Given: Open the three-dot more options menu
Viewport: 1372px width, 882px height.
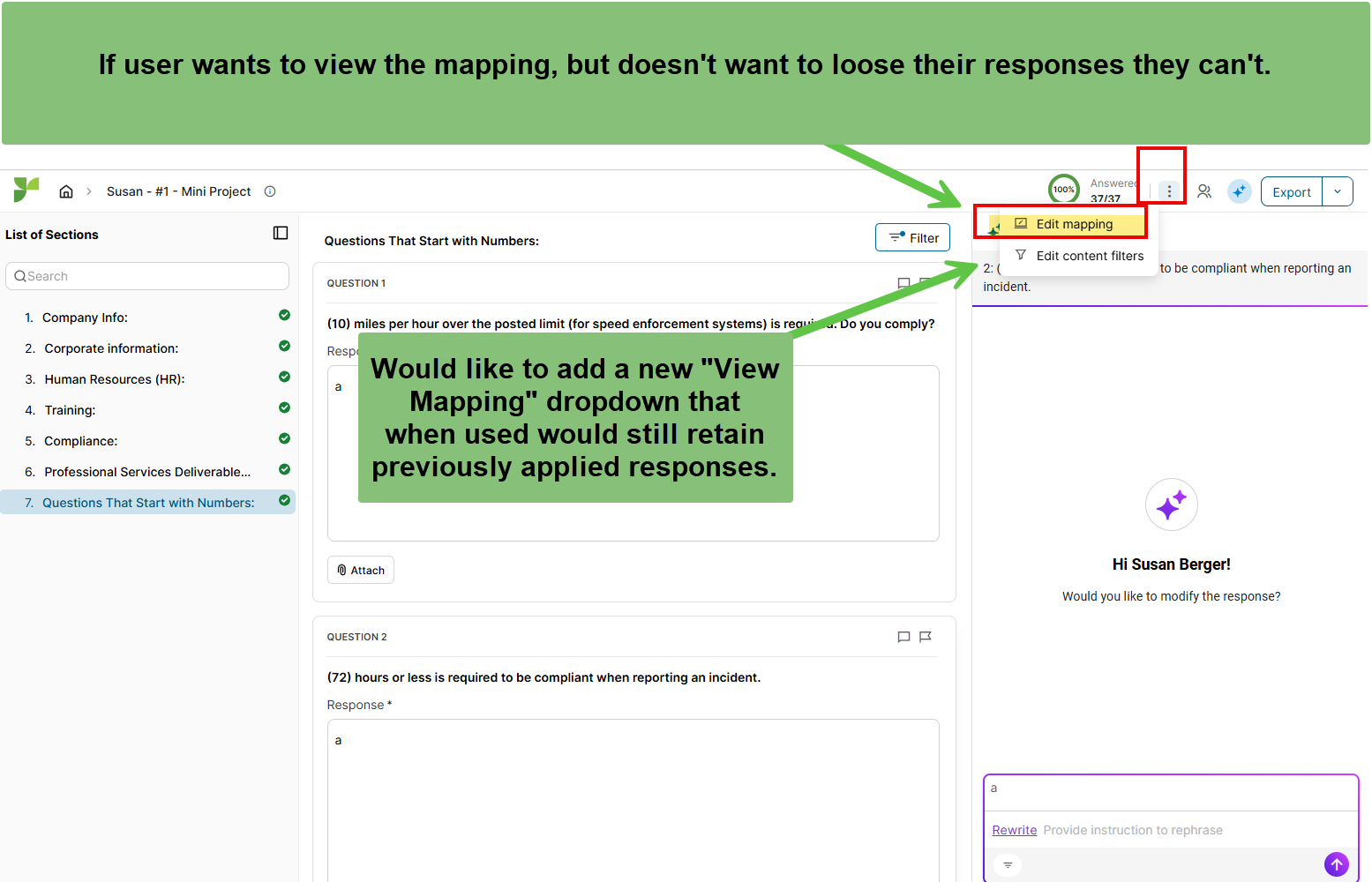Looking at the screenshot, I should (x=1169, y=191).
